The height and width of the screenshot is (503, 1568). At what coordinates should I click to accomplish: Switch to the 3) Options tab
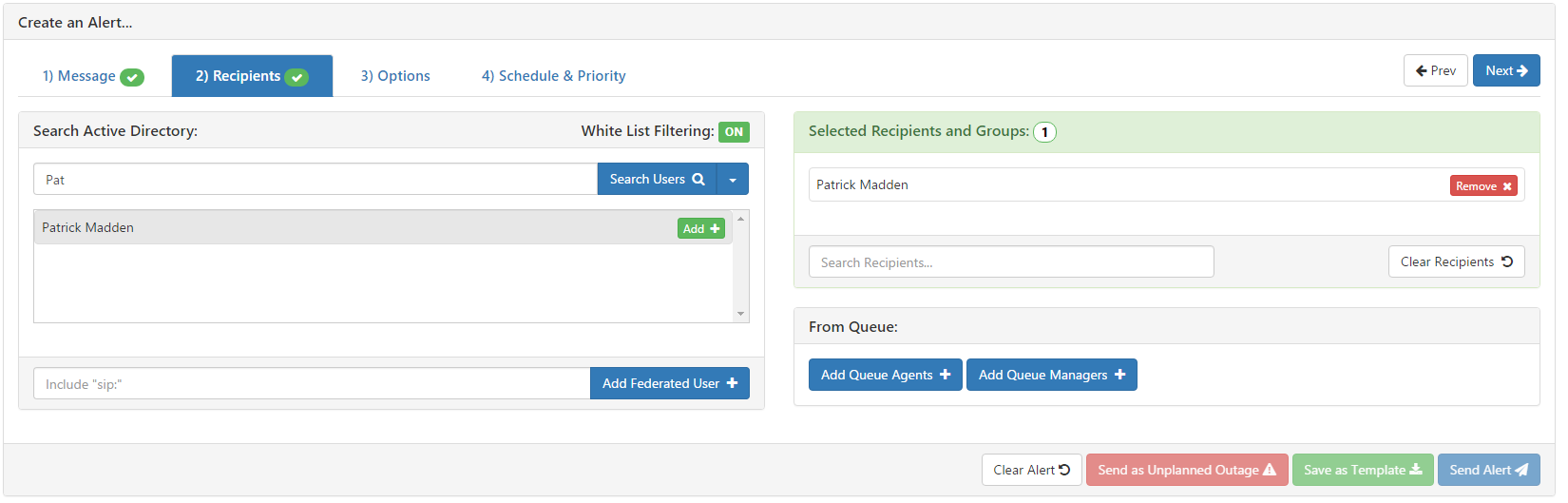tap(395, 76)
